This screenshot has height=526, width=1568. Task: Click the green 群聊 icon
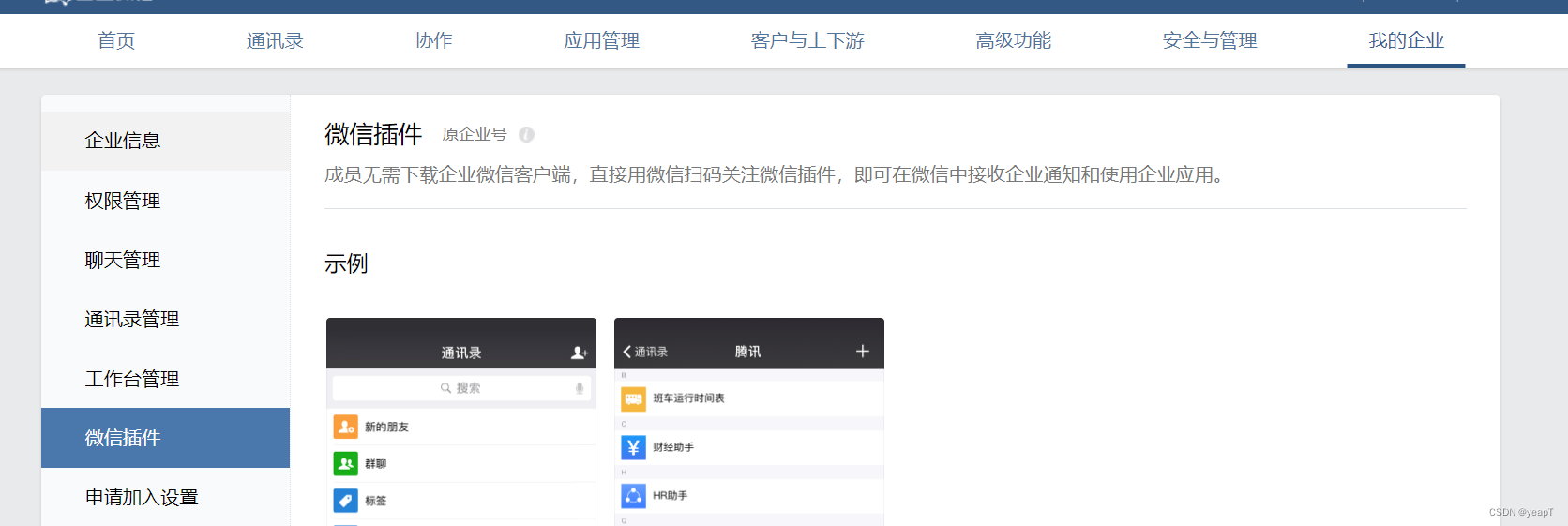(x=345, y=463)
